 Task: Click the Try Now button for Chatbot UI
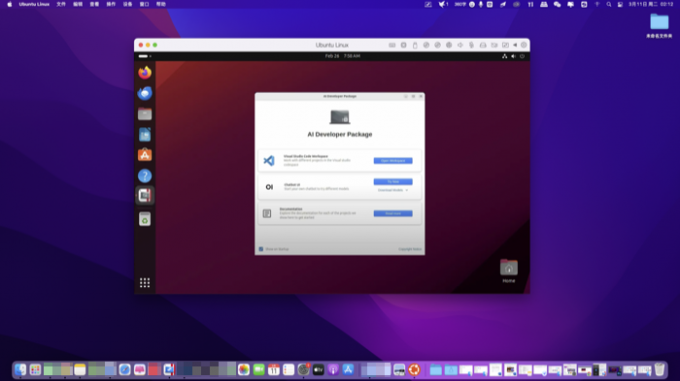(x=393, y=182)
